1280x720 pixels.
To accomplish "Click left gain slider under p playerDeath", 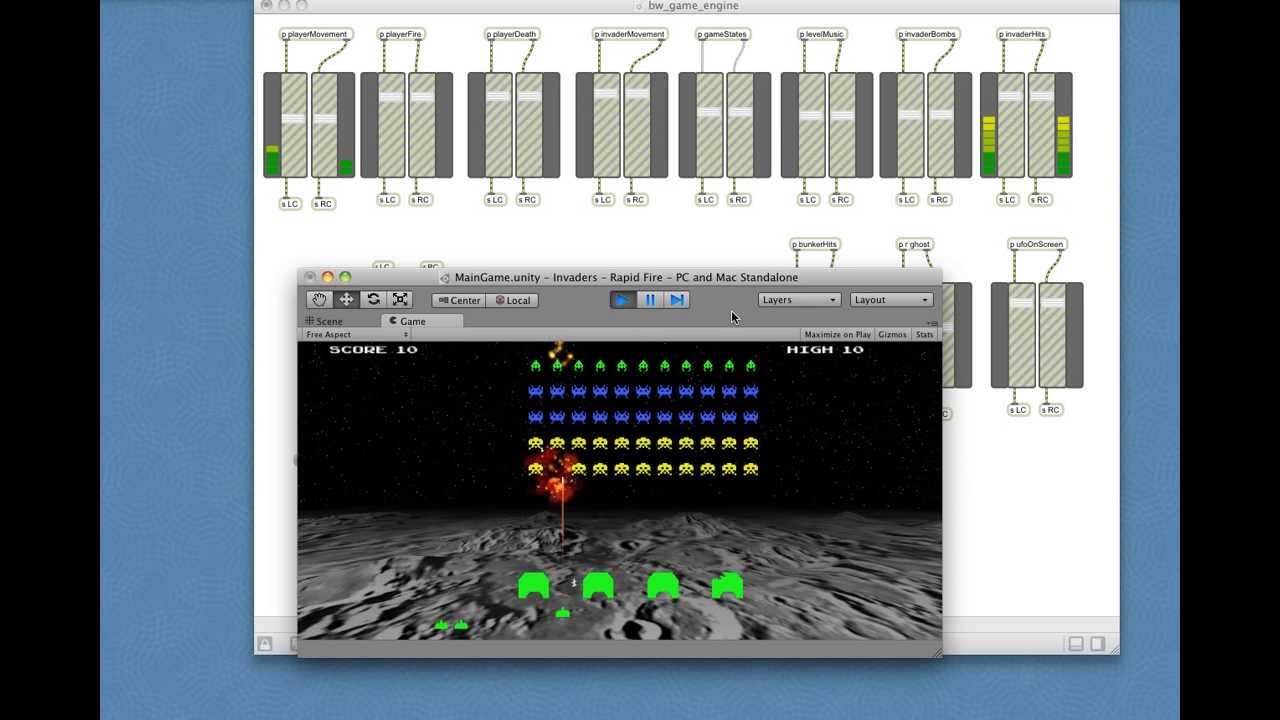I will (x=498, y=125).
